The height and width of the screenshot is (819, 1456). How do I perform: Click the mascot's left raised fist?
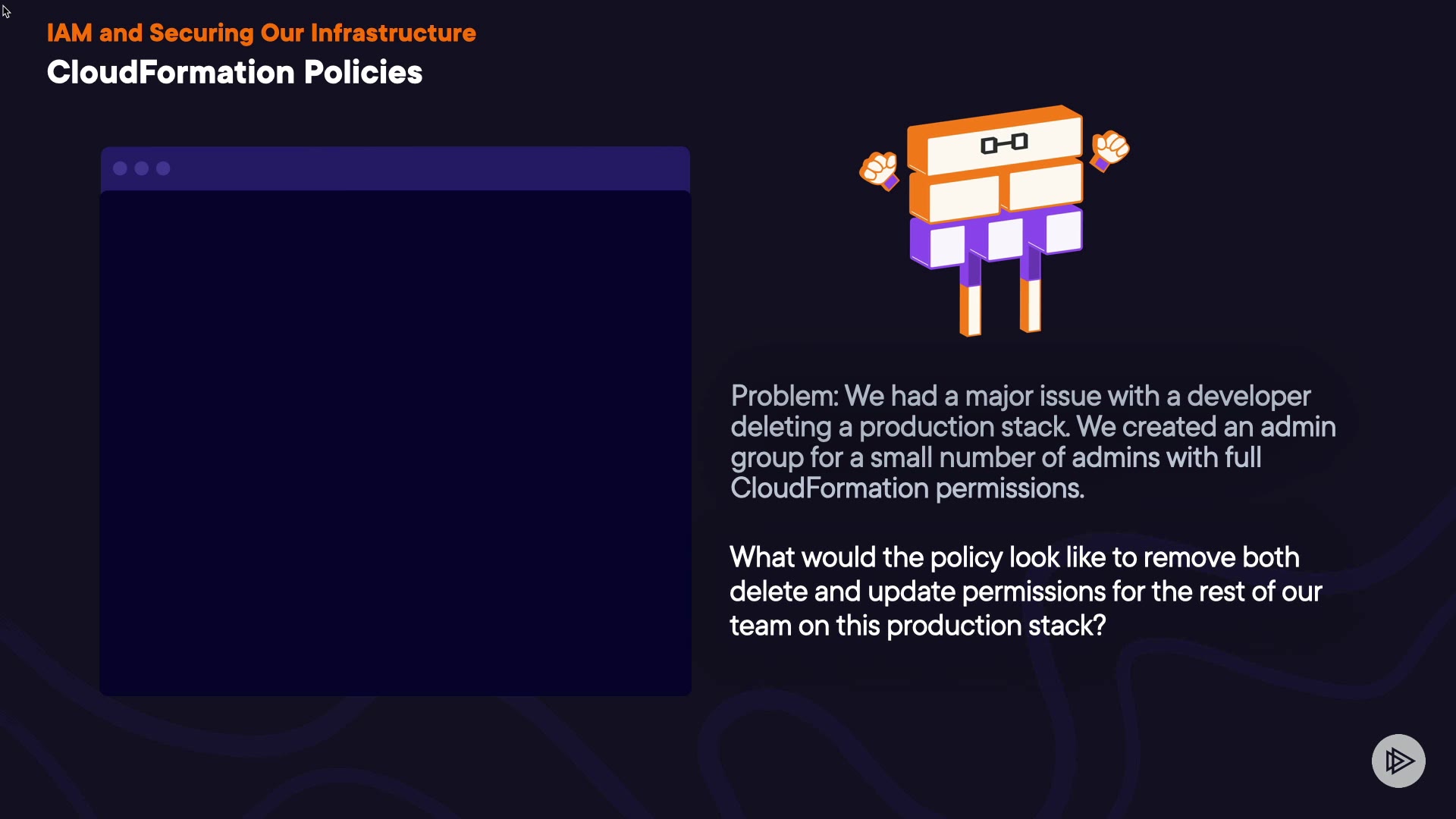tap(880, 169)
